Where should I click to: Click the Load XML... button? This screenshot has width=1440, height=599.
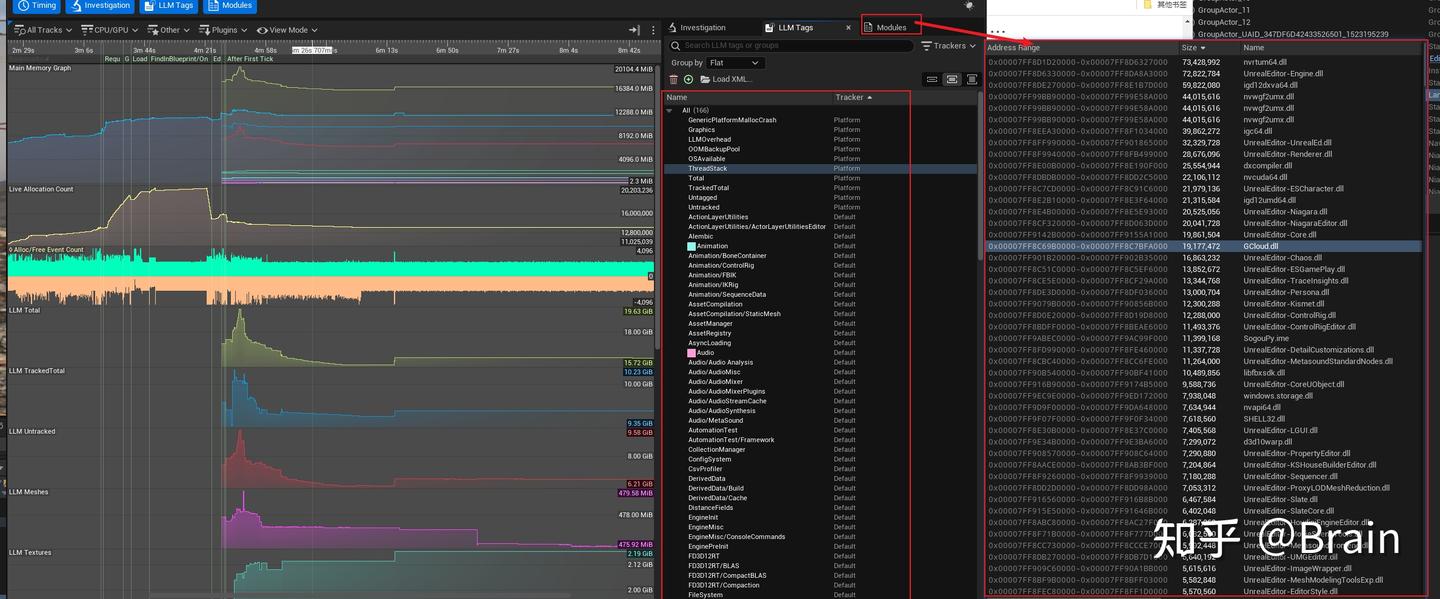pyautogui.click(x=726, y=79)
